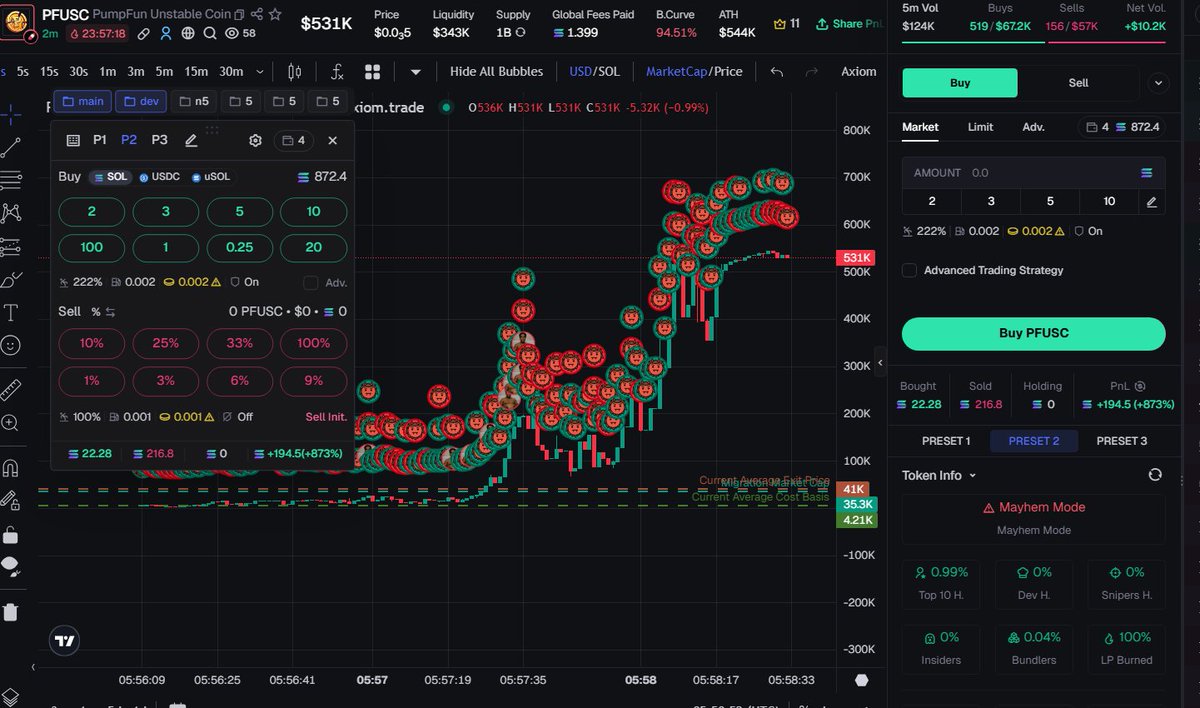Click the Buy PFUSC button
The height and width of the screenshot is (708, 1200).
tap(1034, 334)
